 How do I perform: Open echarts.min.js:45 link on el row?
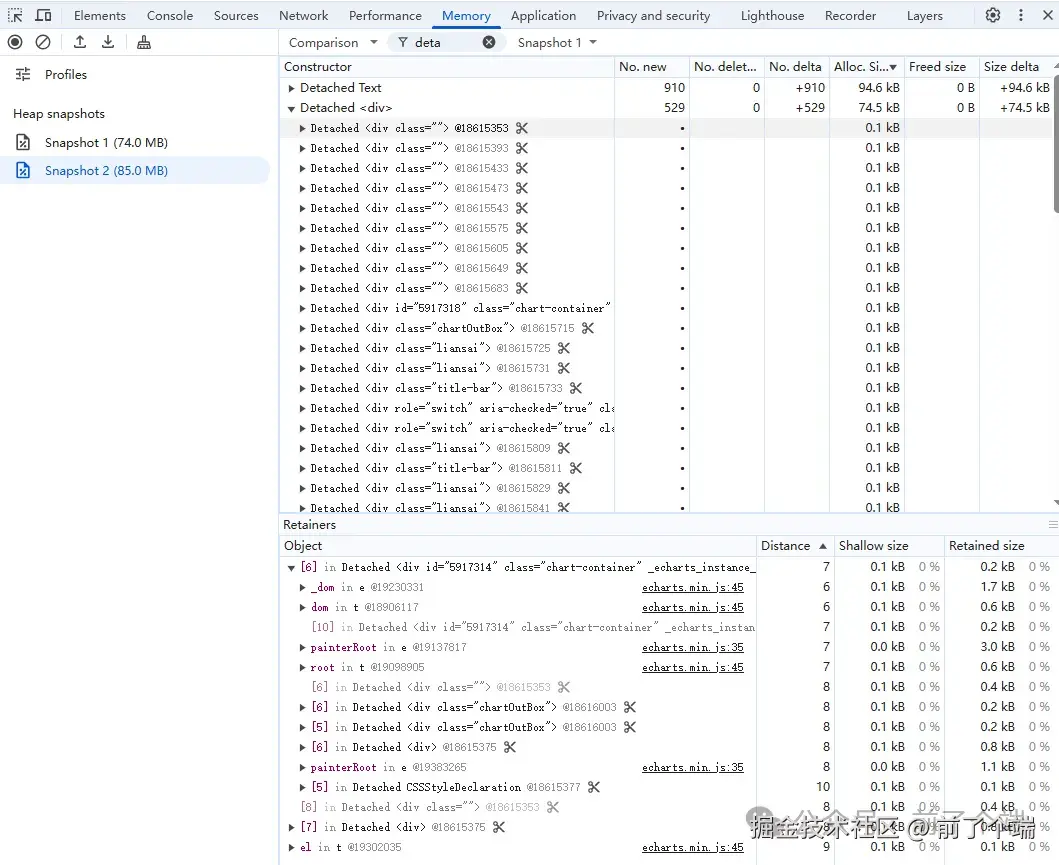[692, 847]
